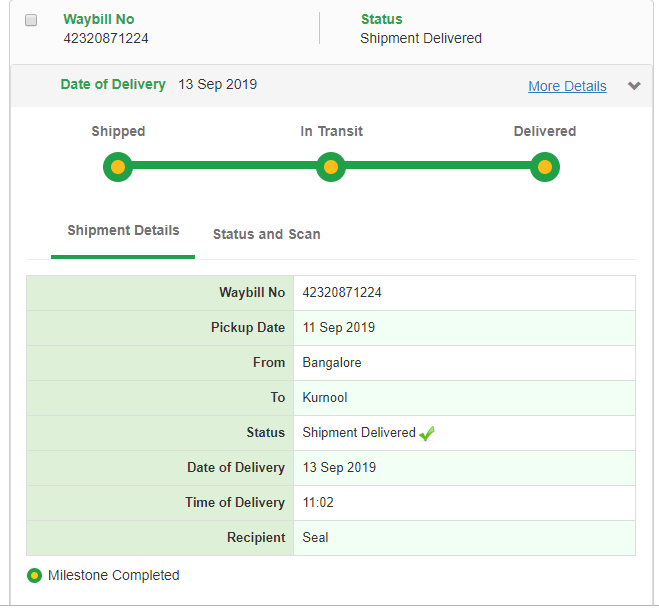Collapse details using the chevron arrow
659x610 pixels.
tap(634, 86)
